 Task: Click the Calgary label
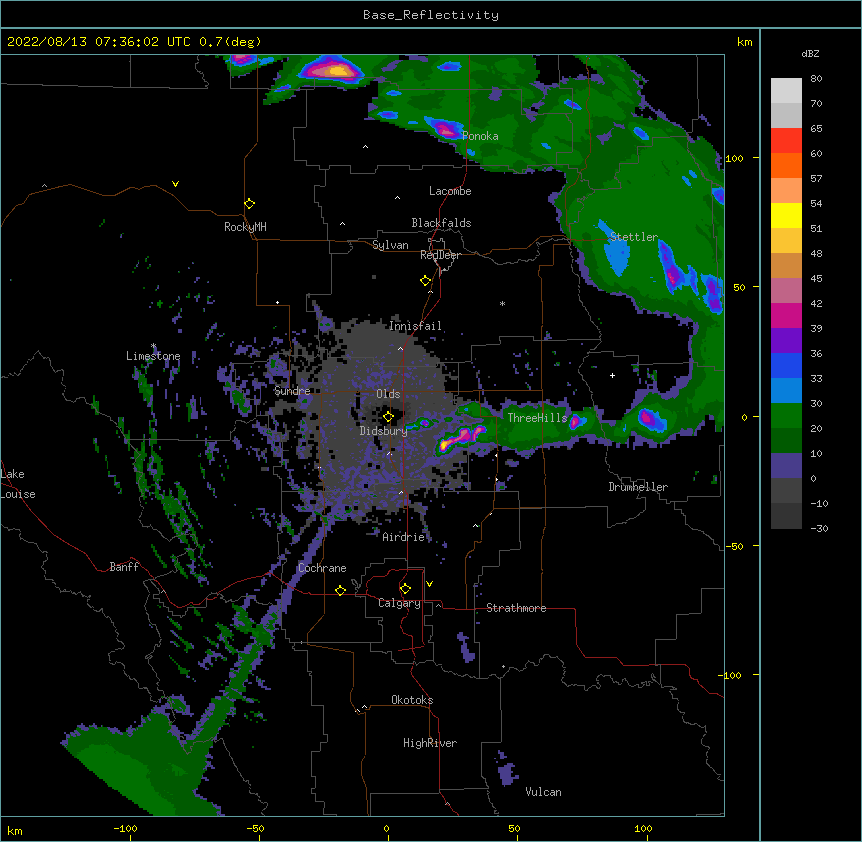[x=400, y=603]
